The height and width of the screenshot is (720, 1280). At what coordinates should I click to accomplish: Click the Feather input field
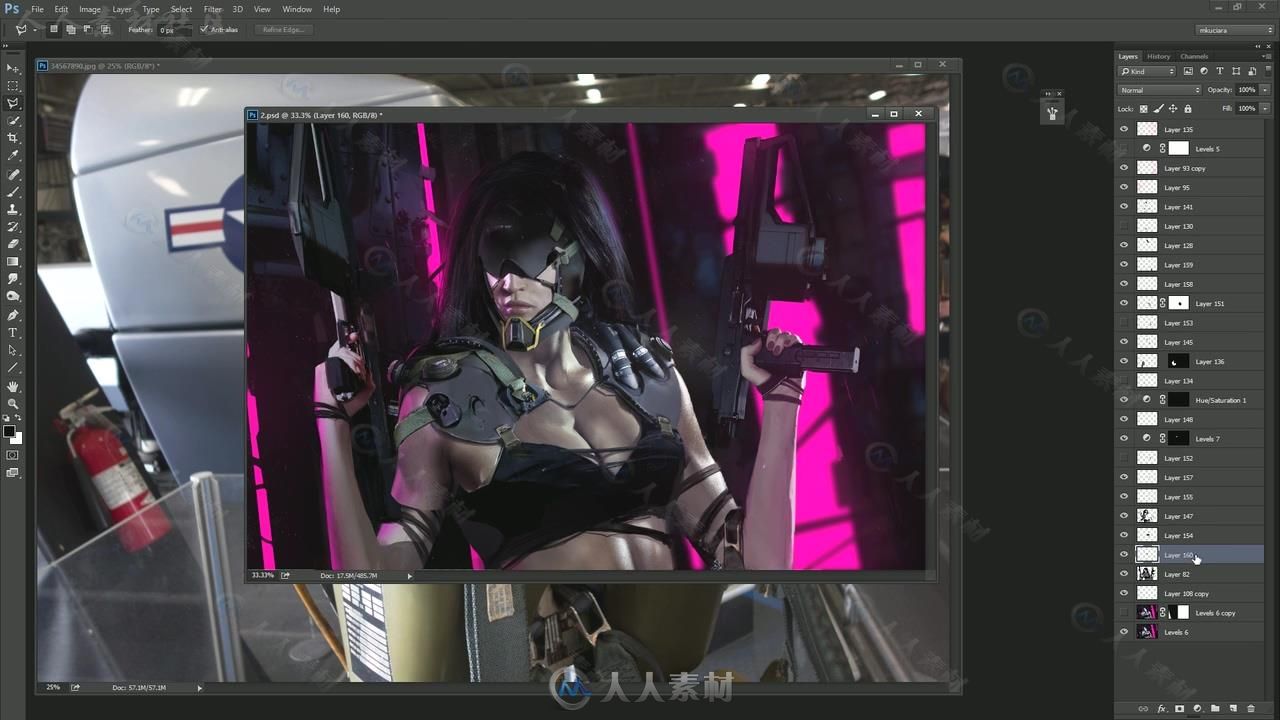[x=174, y=30]
